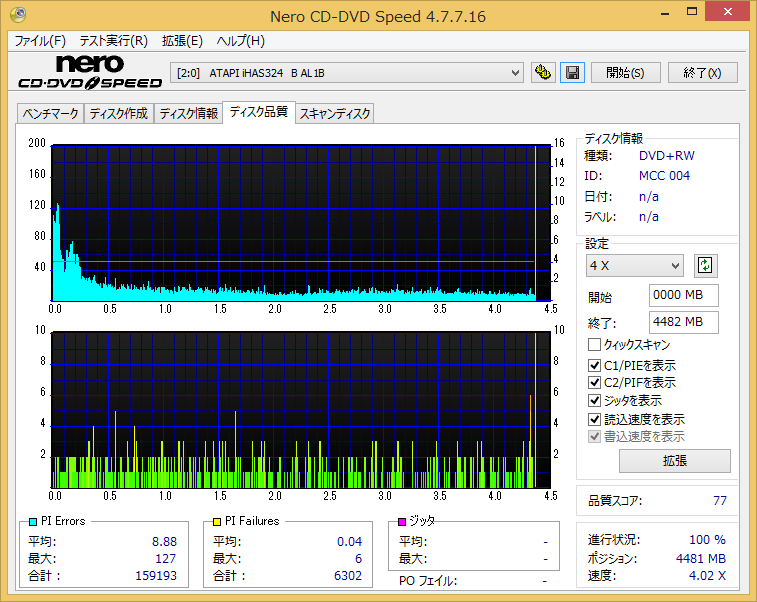757x602 pixels.
Task: Click the 開始(S) start button
Action: 625,73
